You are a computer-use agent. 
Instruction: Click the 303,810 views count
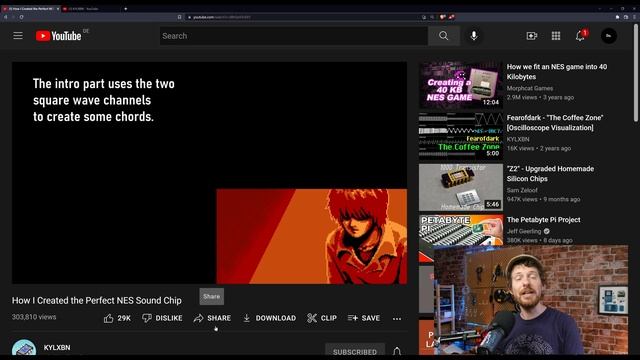(x=34, y=317)
